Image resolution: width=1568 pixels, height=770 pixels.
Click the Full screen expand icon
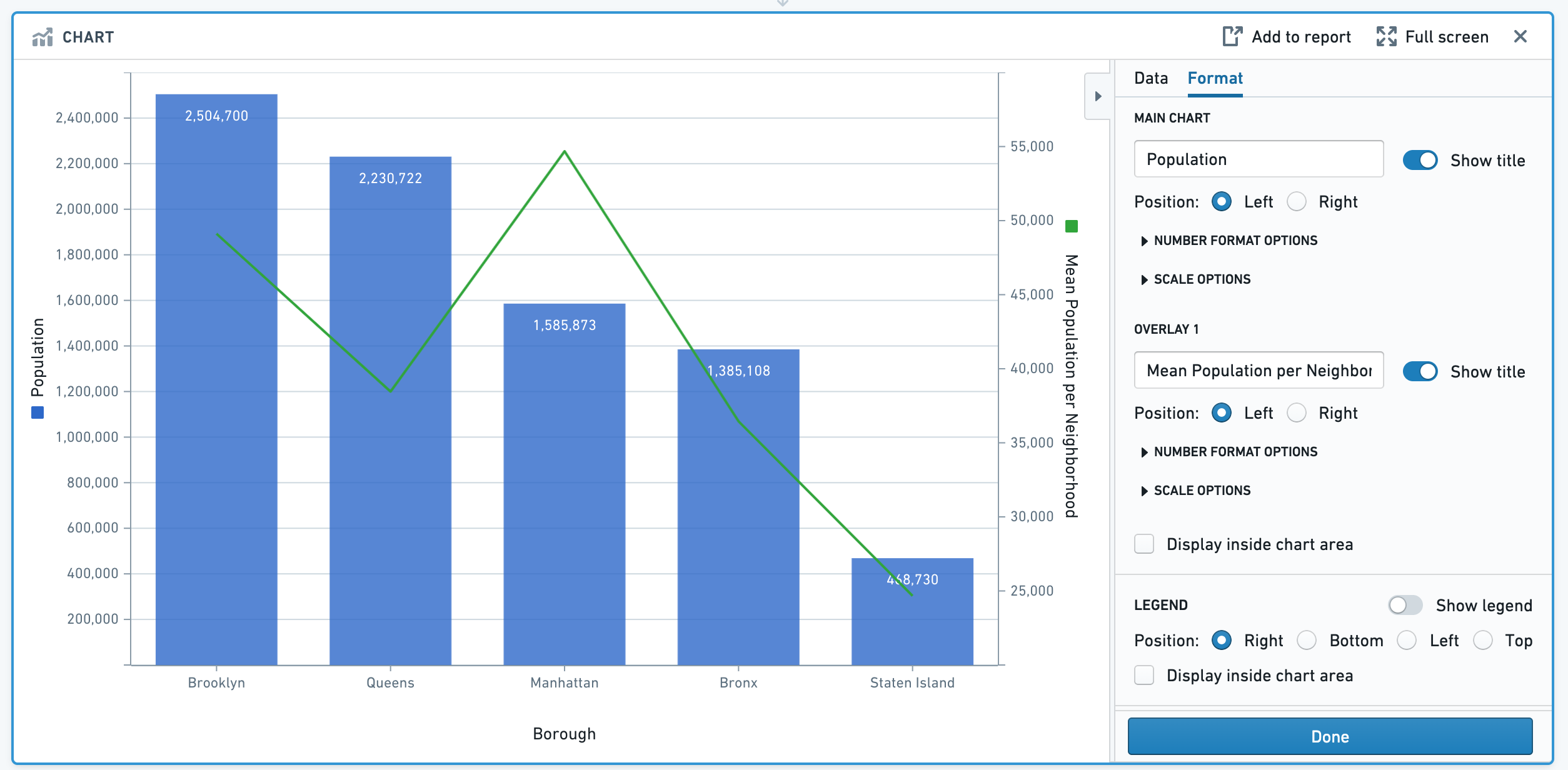pos(1386,36)
